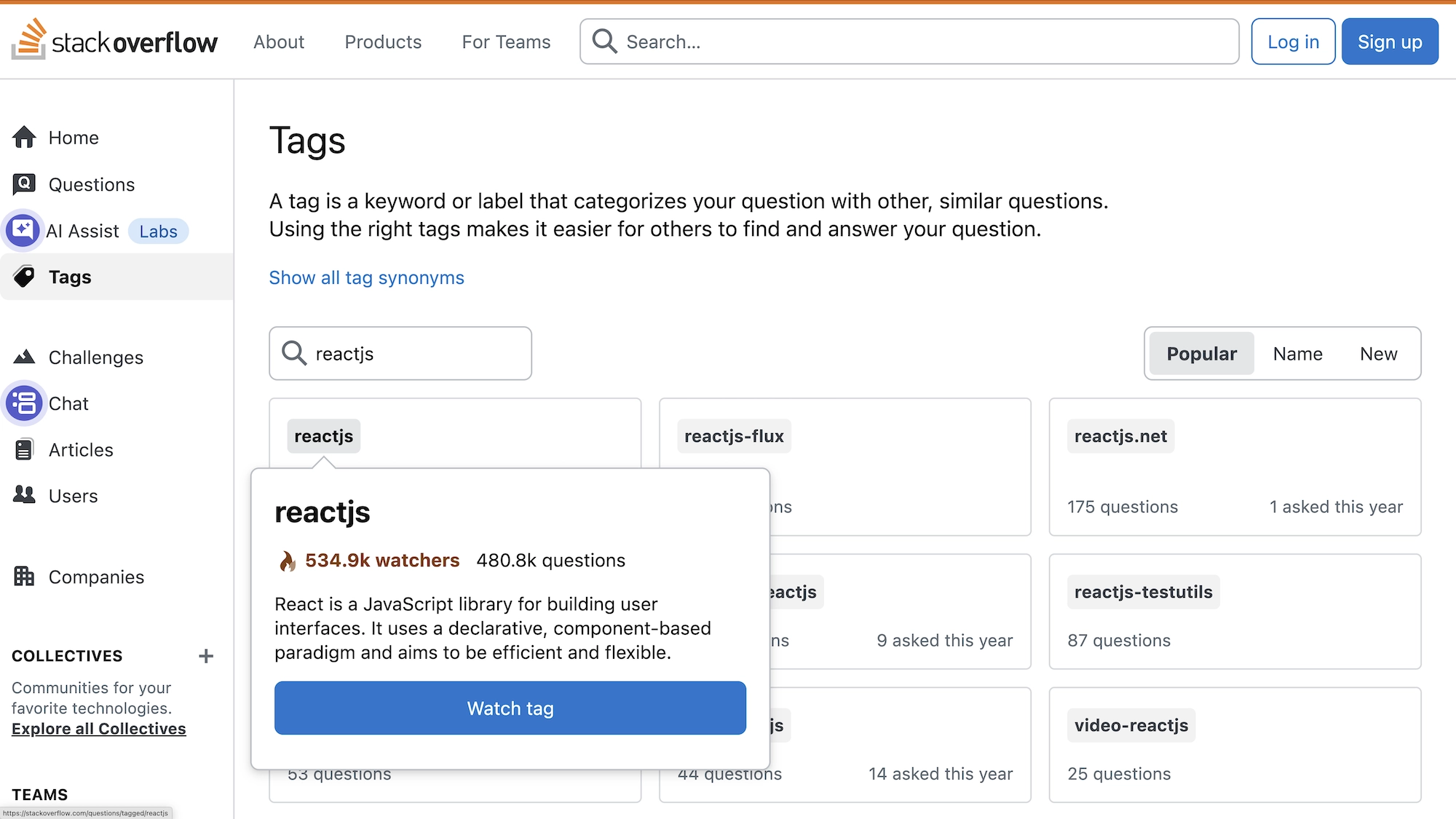Open For Teams in top navigation
The height and width of the screenshot is (819, 1456).
[506, 42]
